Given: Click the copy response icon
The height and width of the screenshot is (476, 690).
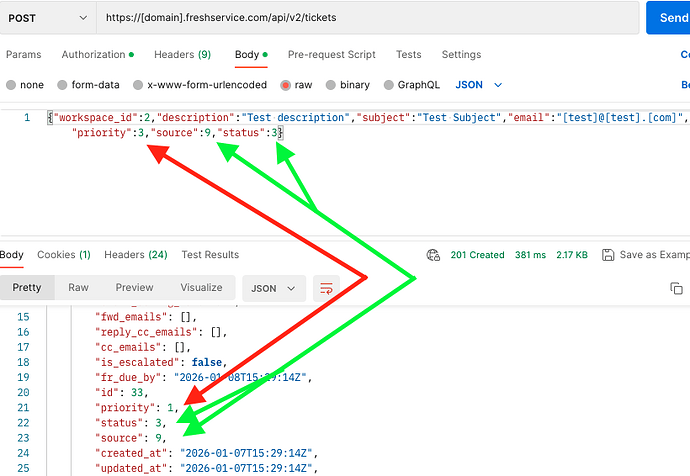Looking at the screenshot, I should tap(676, 288).
